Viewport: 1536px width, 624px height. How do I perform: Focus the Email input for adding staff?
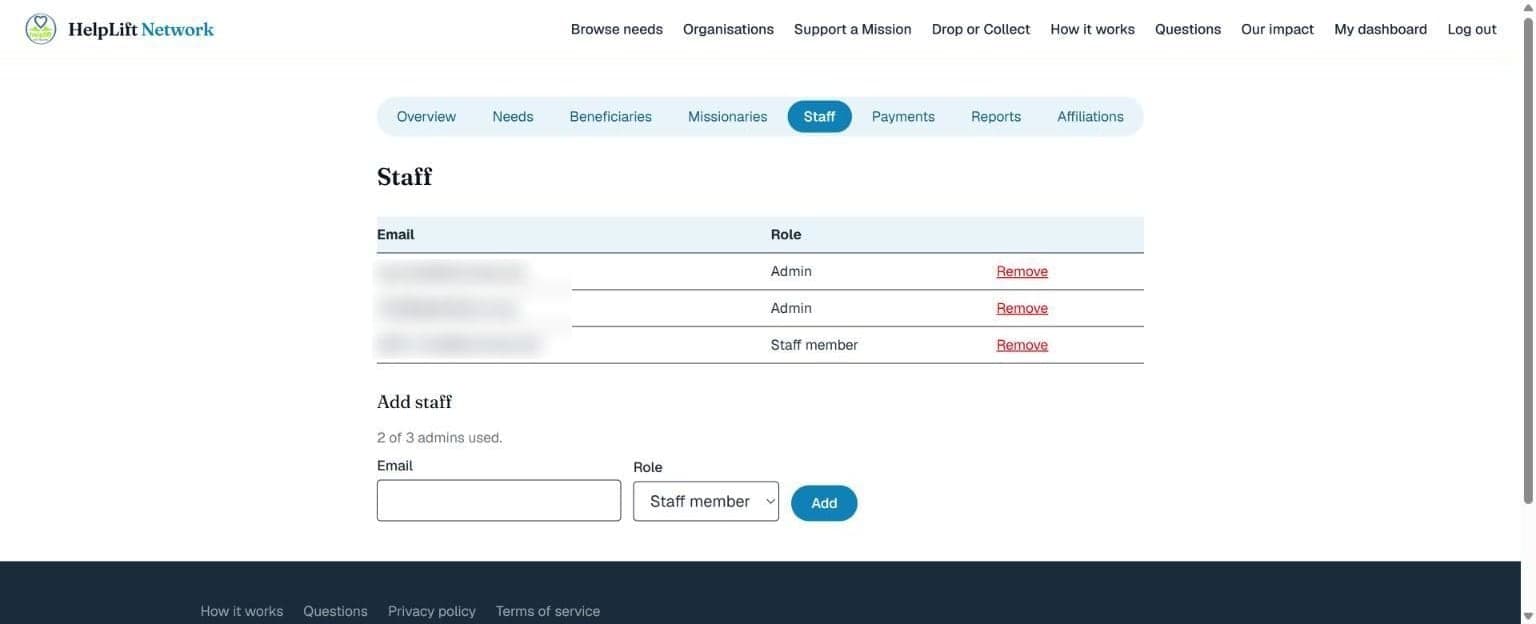point(499,500)
